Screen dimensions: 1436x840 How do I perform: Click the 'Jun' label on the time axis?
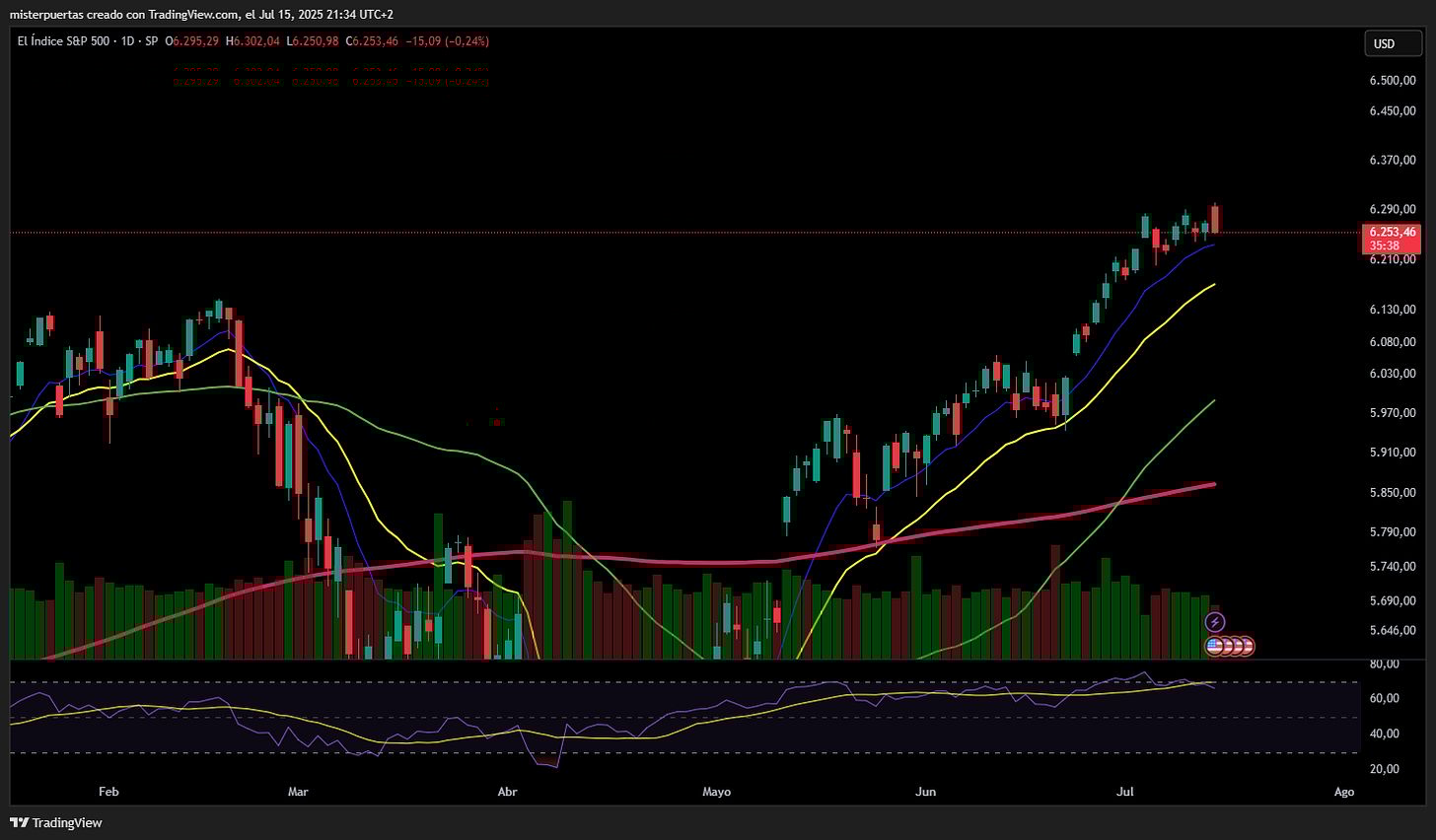pos(925,792)
